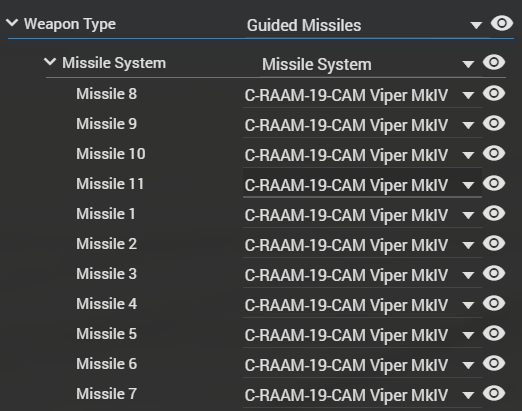This screenshot has width=522, height=411.
Task: Toggle the eye icon on Missile 7 row
Action: 494,393
